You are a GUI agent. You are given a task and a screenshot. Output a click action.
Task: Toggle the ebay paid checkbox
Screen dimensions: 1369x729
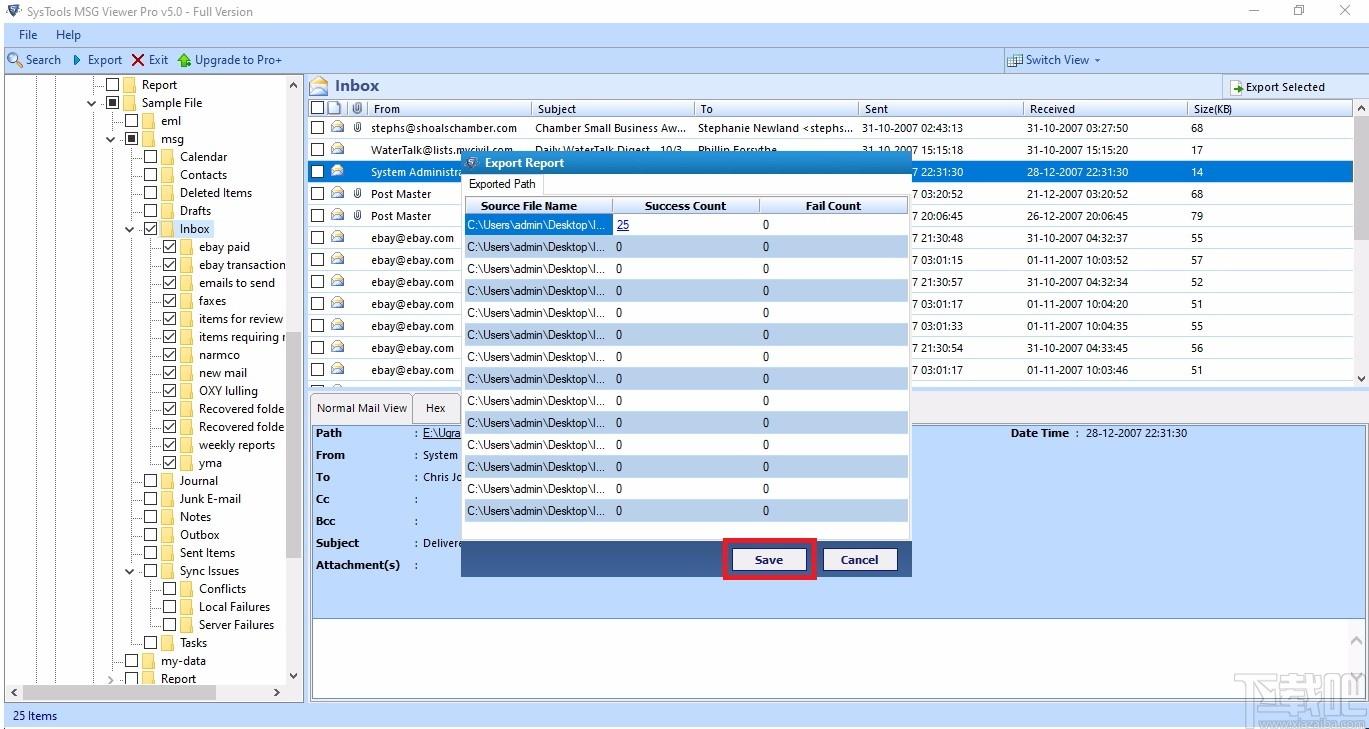[x=170, y=247]
